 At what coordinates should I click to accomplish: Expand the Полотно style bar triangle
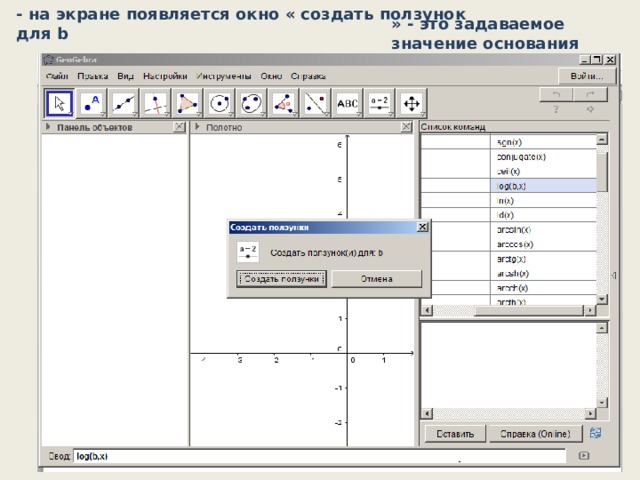click(198, 127)
